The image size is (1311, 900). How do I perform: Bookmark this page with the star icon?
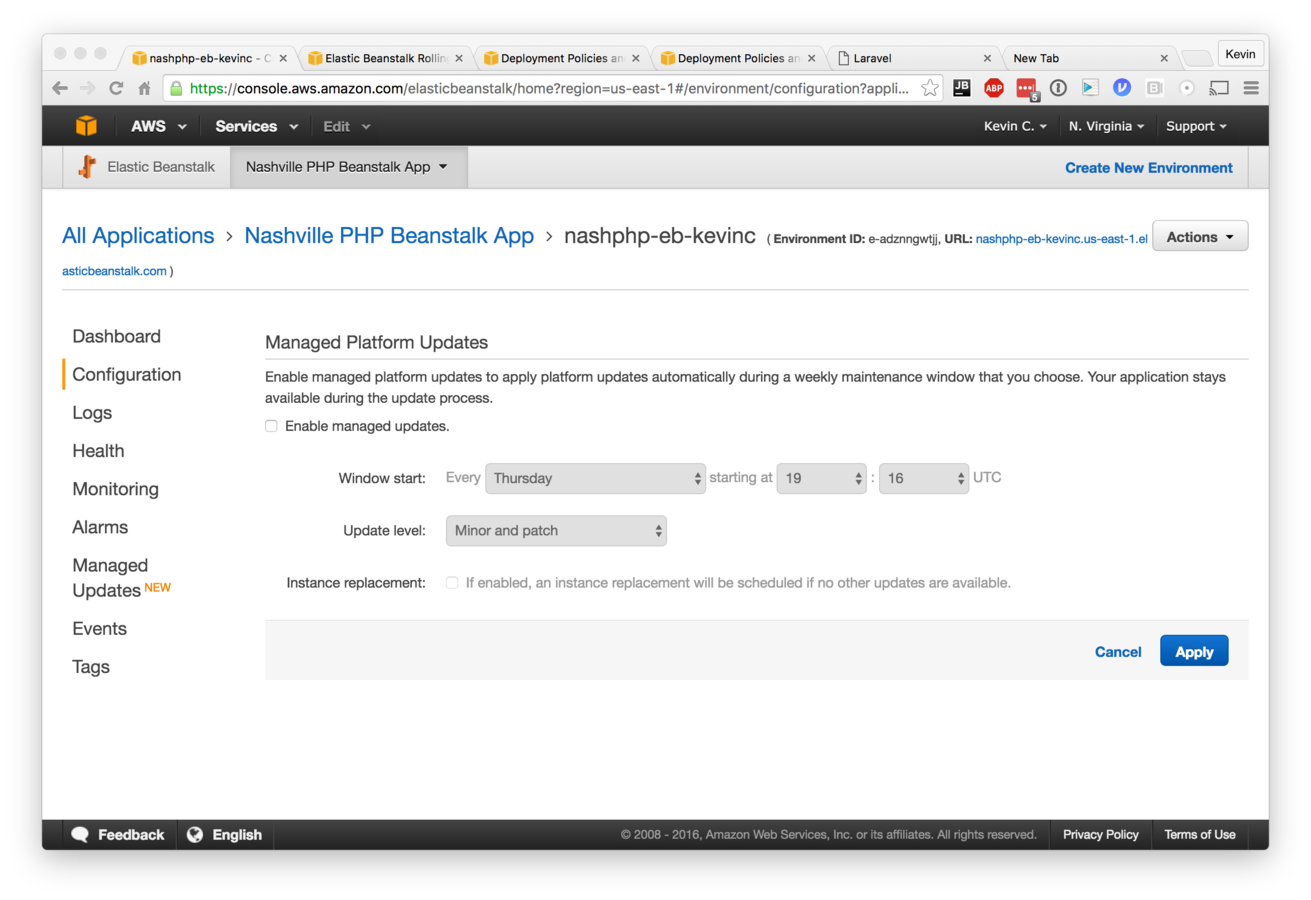[x=930, y=88]
